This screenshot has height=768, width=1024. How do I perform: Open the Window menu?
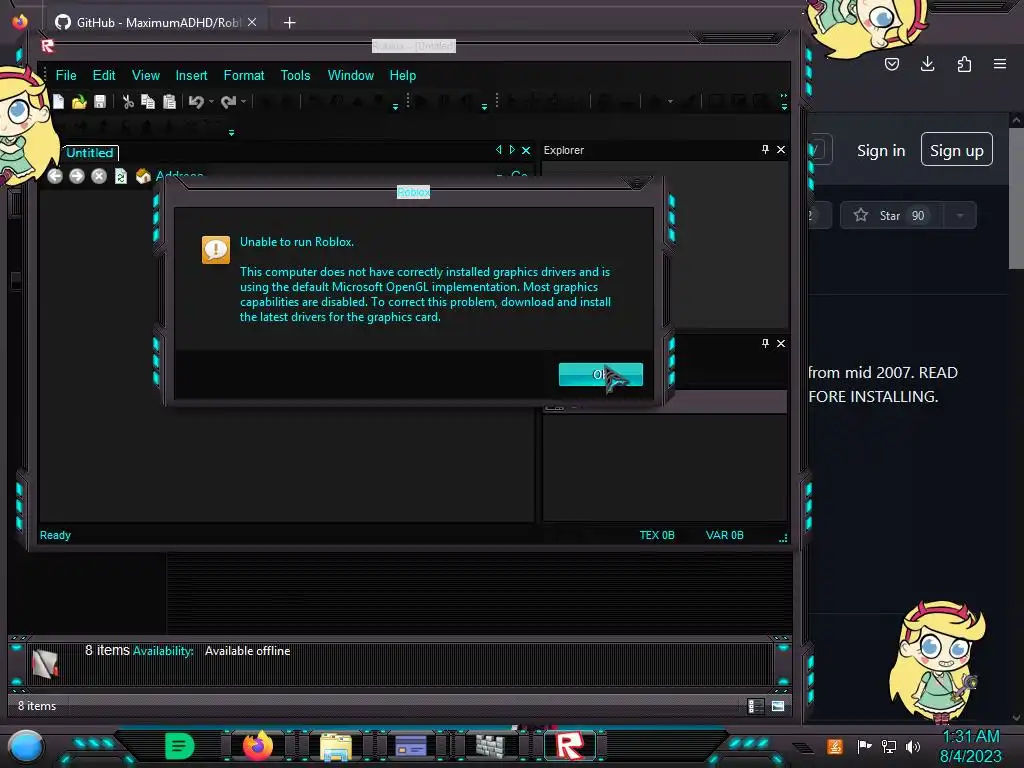351,75
